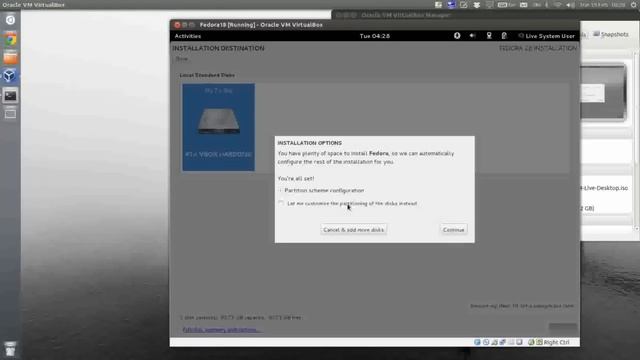The width and height of the screenshot is (640, 360).
Task: Click 'Cancel & add more disks' button
Action: click(x=353, y=230)
